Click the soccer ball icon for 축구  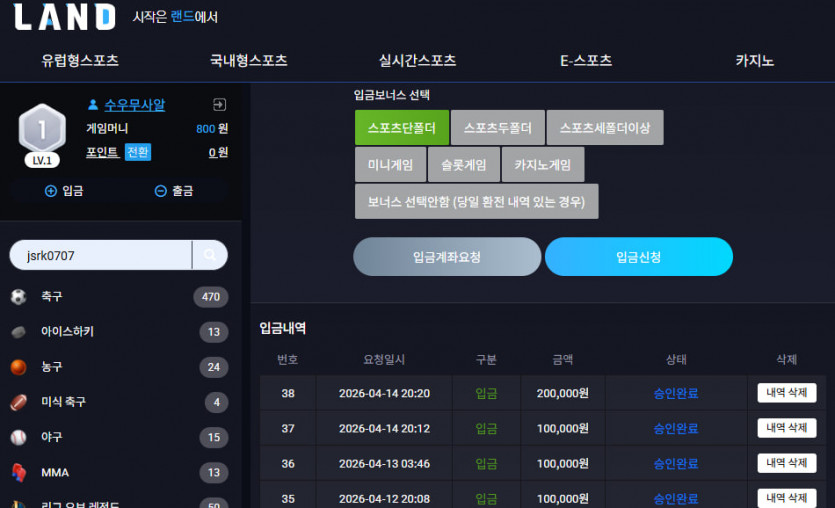[19, 297]
